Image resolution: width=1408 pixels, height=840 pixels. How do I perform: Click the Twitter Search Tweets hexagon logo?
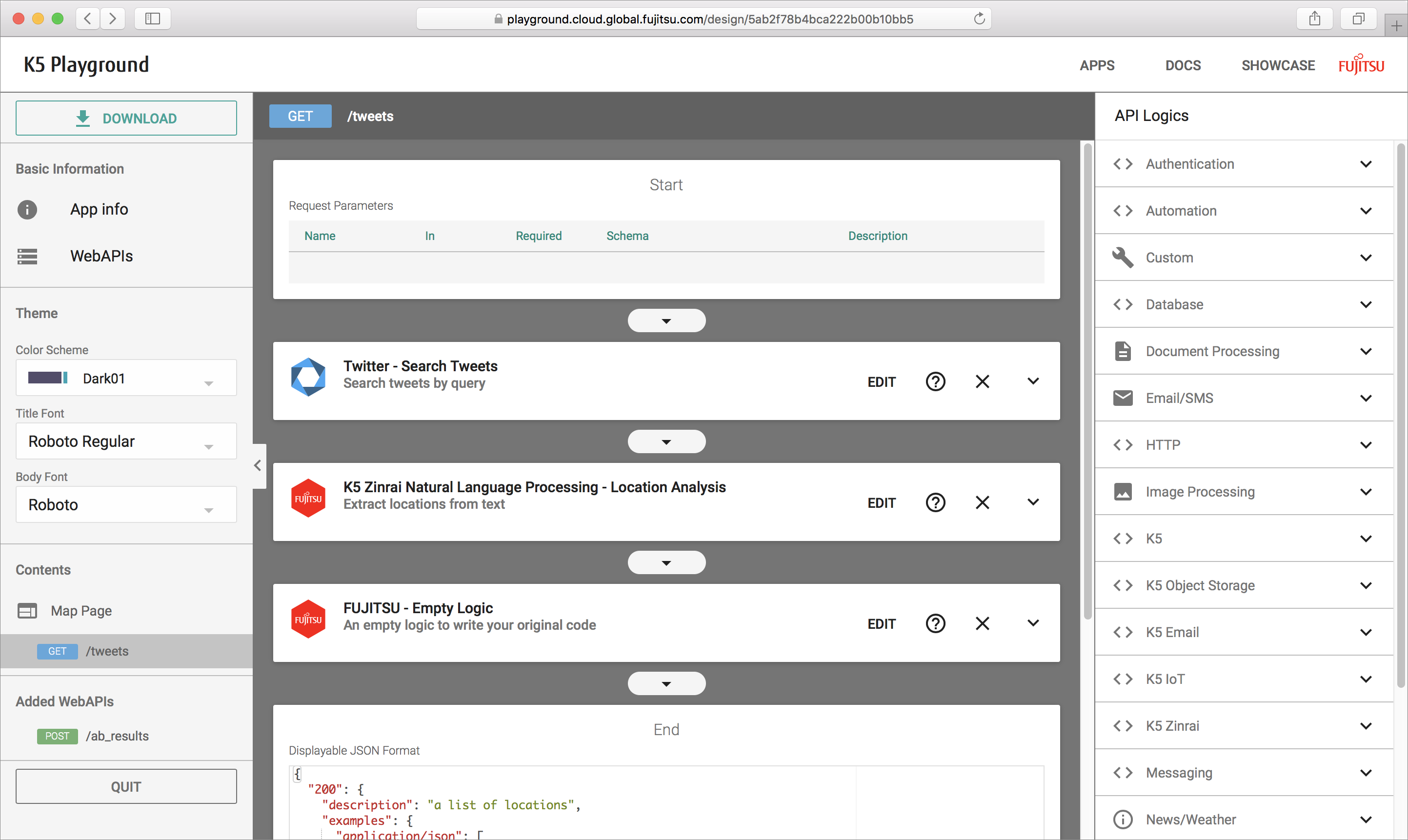click(x=308, y=377)
